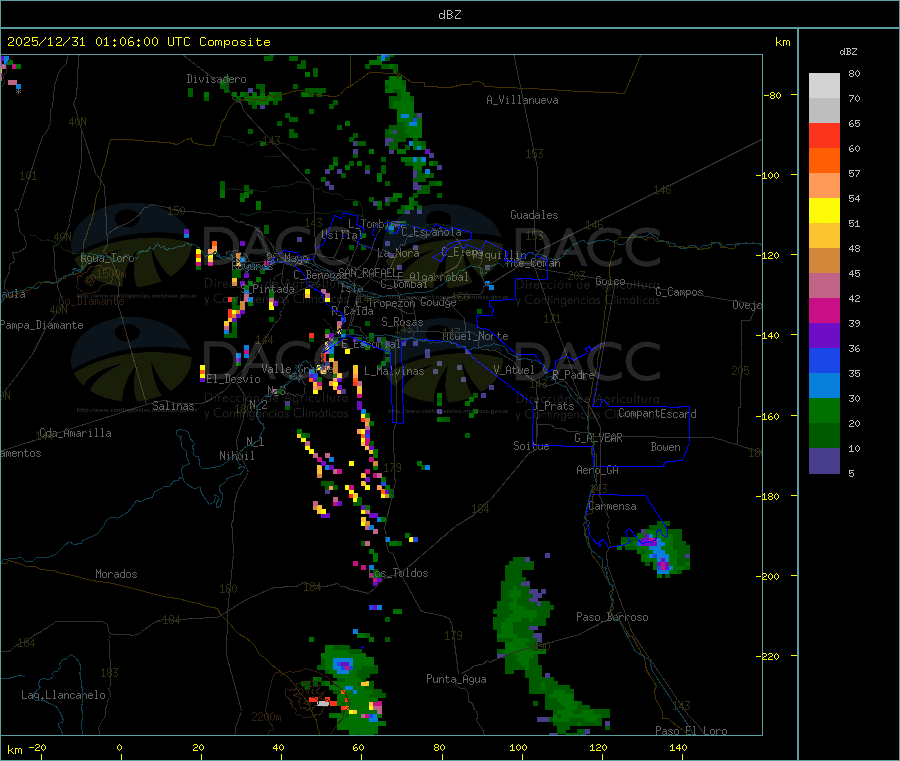Click the 'Salinas' map label
This screenshot has width=900, height=761.
(173, 406)
